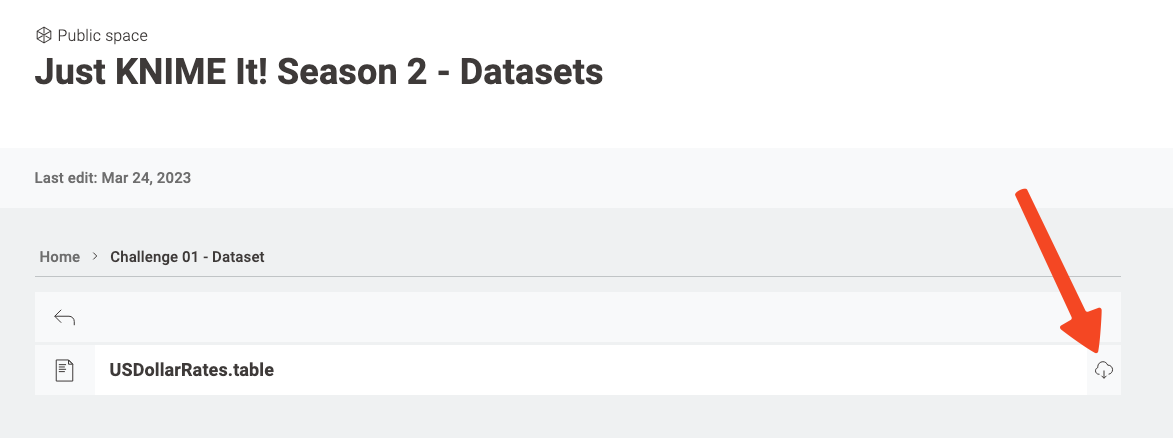The height and width of the screenshot is (438, 1173).
Task: Click the Mar 24, 2023 date
Action: 146,178
